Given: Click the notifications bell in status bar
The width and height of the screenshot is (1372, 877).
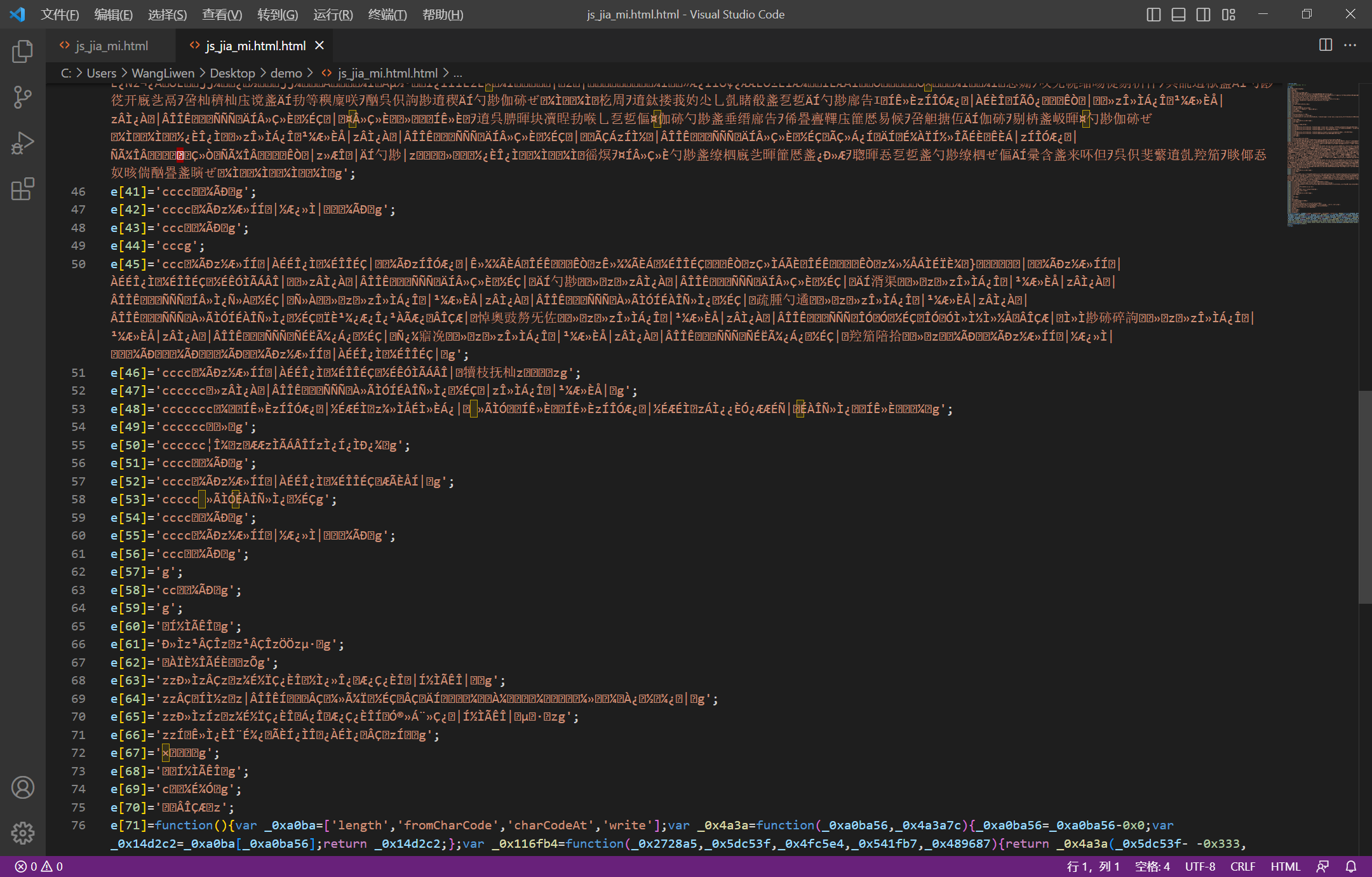Looking at the screenshot, I should click(1351, 866).
